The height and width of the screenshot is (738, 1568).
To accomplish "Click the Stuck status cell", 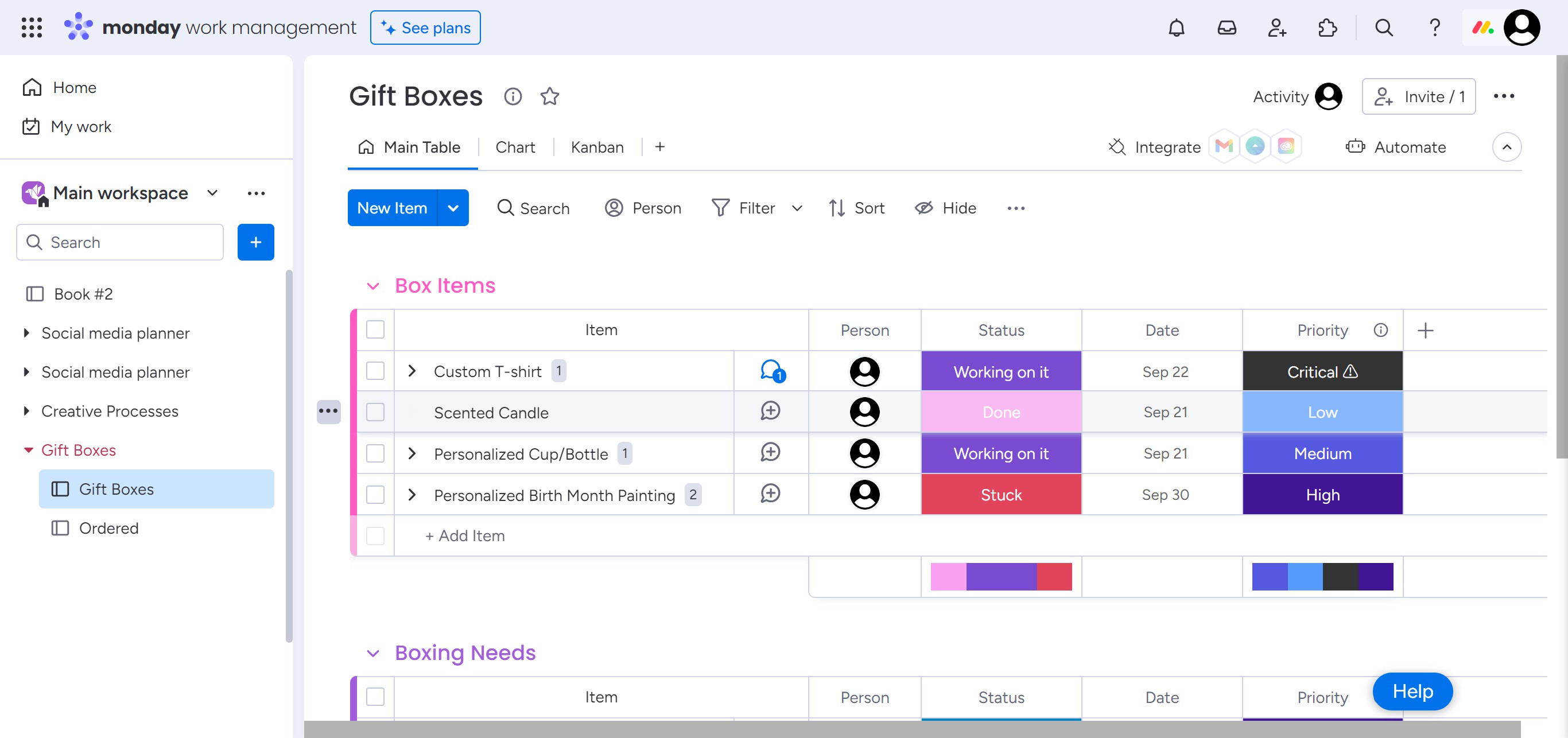I will tap(1001, 495).
